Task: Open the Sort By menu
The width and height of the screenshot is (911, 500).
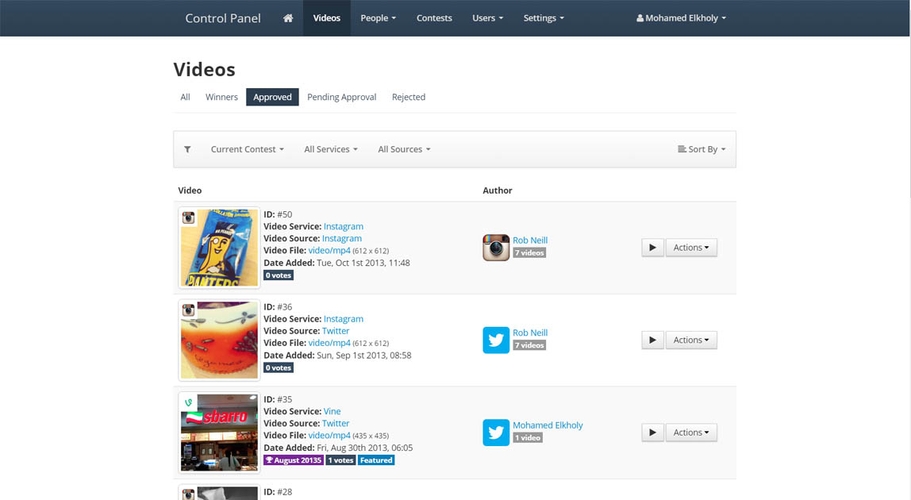Action: point(702,149)
